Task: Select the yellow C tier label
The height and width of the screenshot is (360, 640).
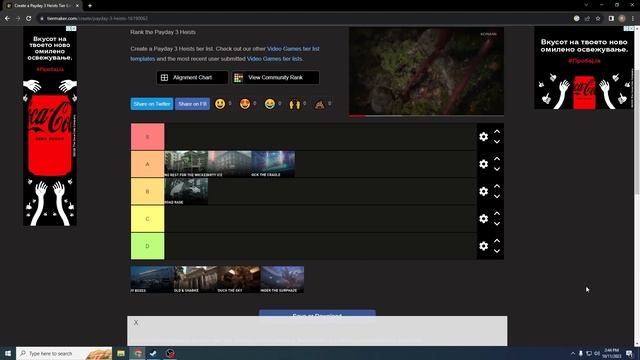Action: click(147, 219)
